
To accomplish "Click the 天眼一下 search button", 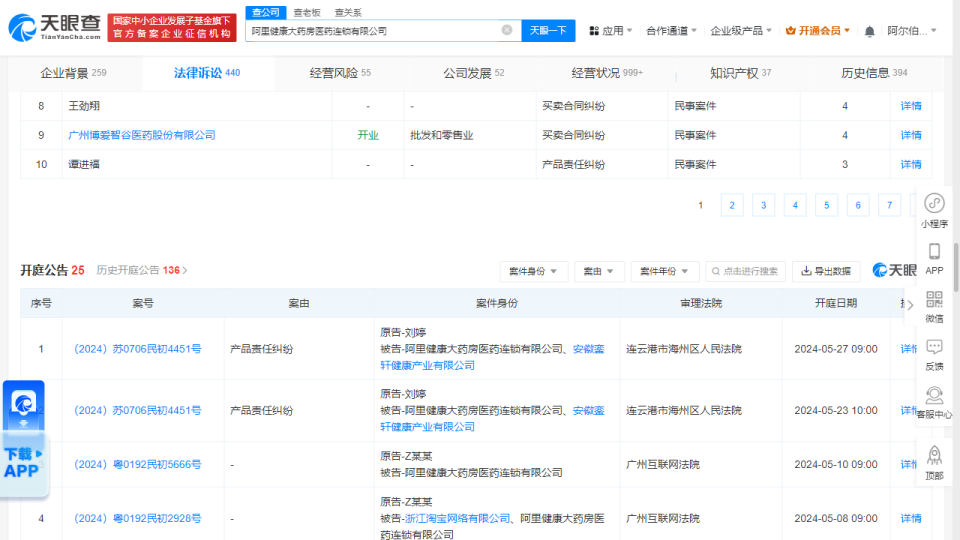I will 548,30.
